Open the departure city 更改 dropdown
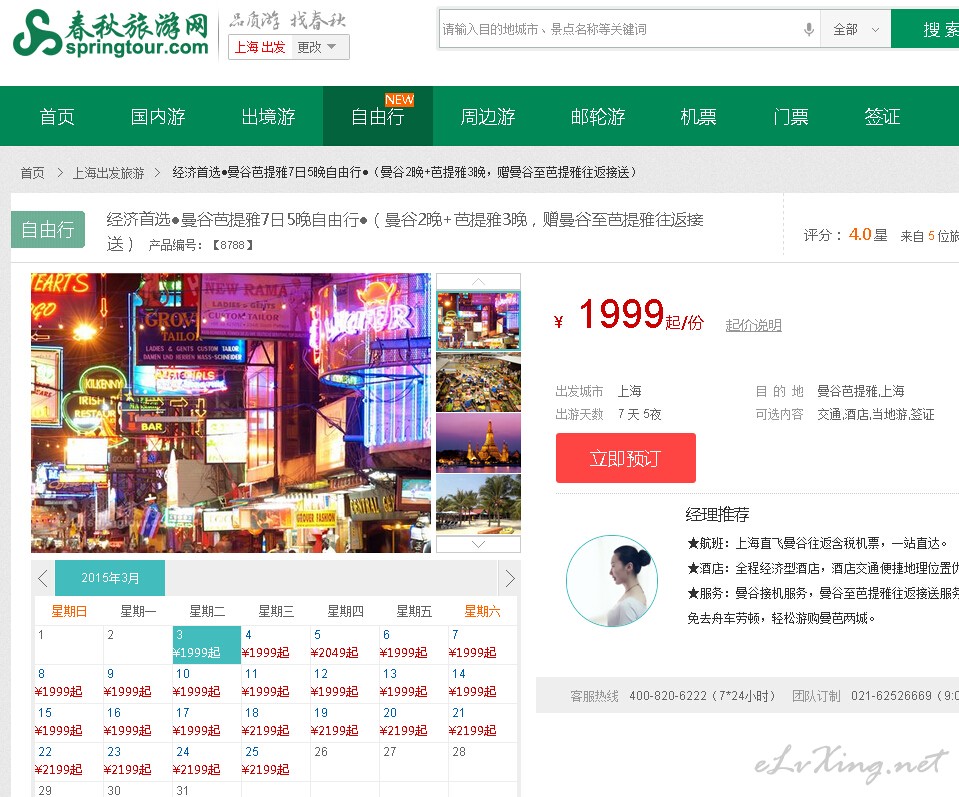This screenshot has width=959, height=797. point(320,47)
